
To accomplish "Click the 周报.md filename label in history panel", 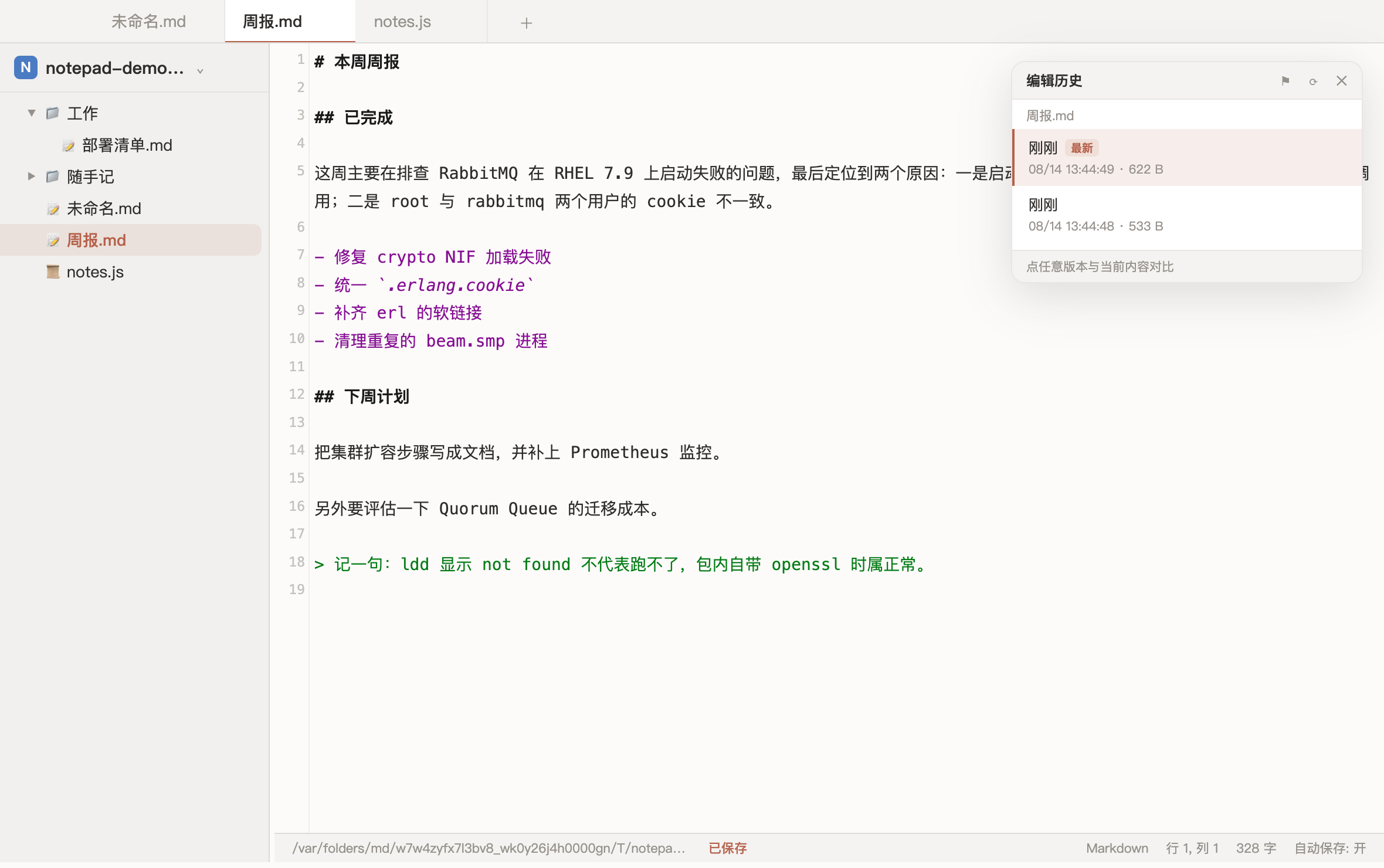I will coord(1050,116).
